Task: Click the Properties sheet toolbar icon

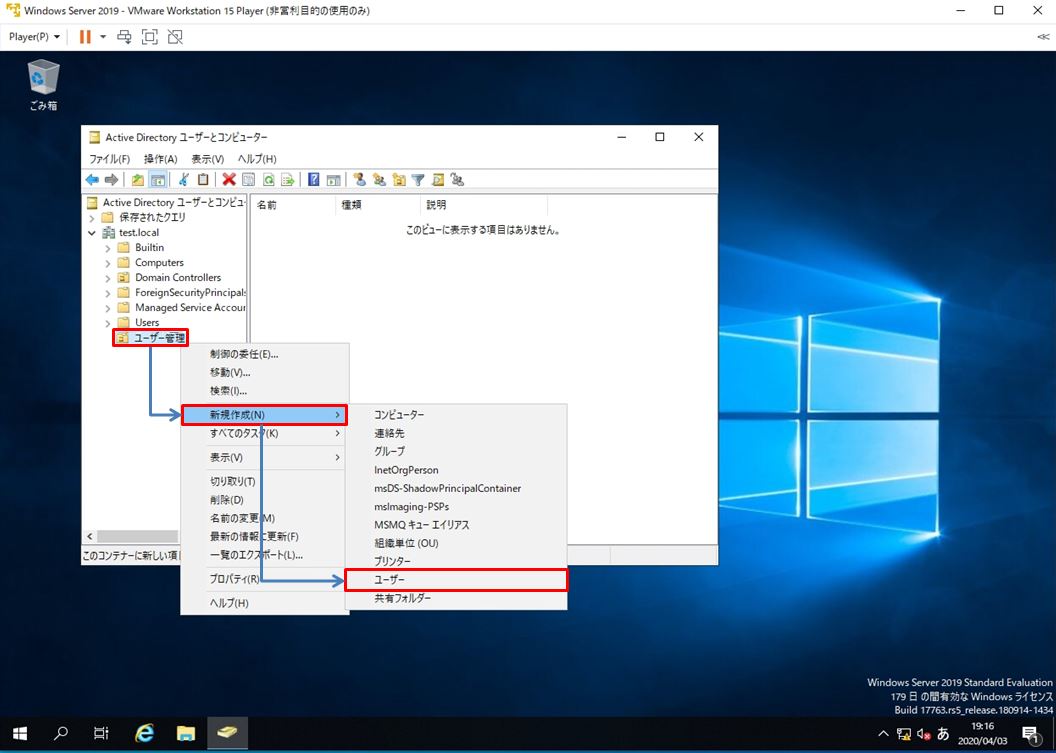Action: click(x=249, y=180)
